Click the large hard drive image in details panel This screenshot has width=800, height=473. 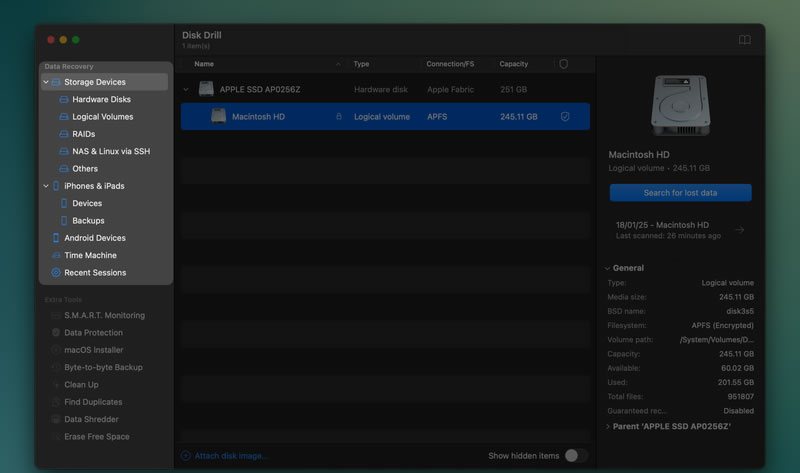pyautogui.click(x=680, y=106)
